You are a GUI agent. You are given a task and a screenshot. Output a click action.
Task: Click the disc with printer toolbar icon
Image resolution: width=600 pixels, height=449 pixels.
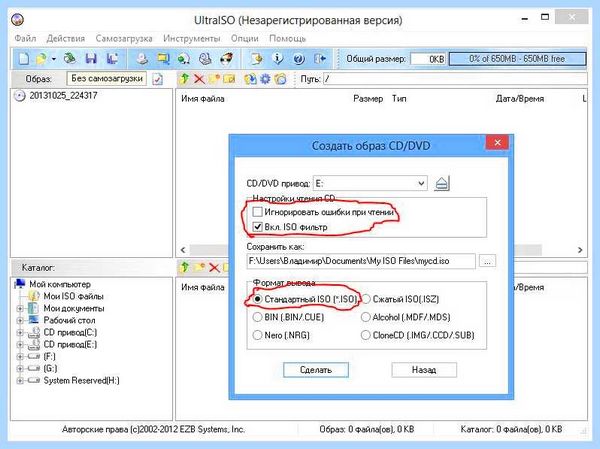(205, 59)
